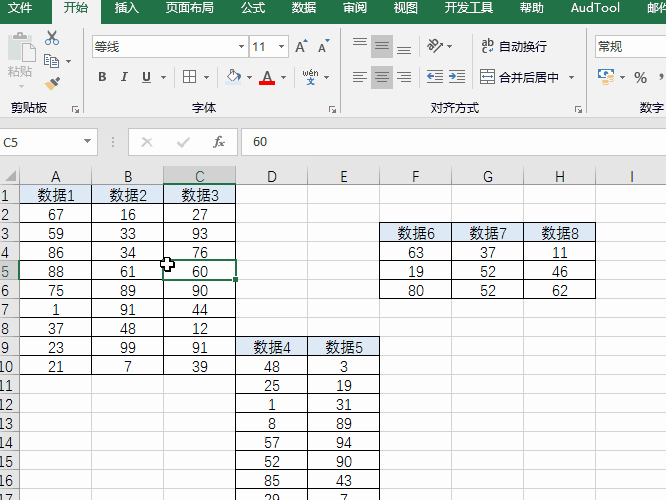The image size is (666, 500).
Task: Align text left
Action: click(x=360, y=77)
